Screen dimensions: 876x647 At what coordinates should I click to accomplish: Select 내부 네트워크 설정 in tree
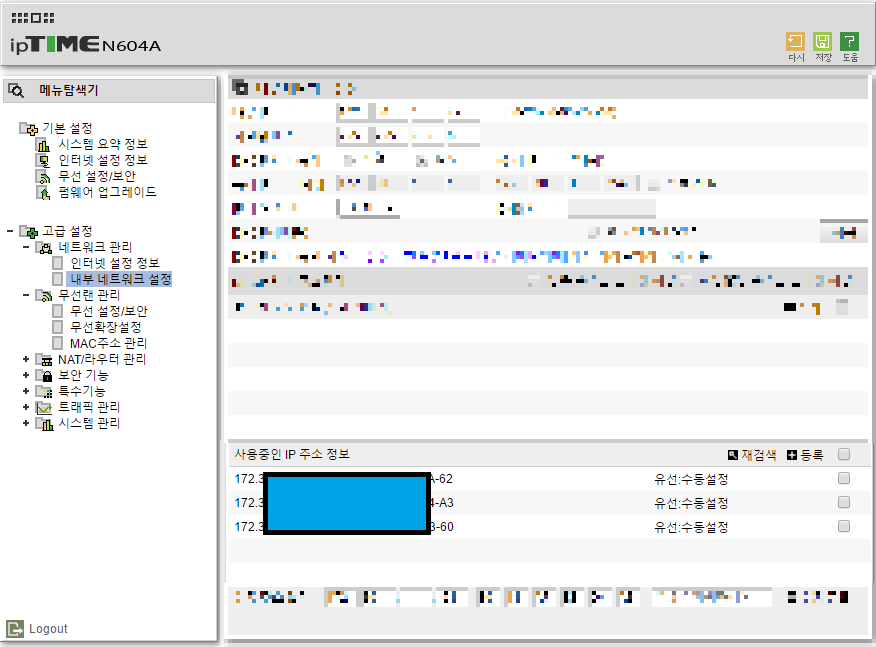tap(120, 279)
